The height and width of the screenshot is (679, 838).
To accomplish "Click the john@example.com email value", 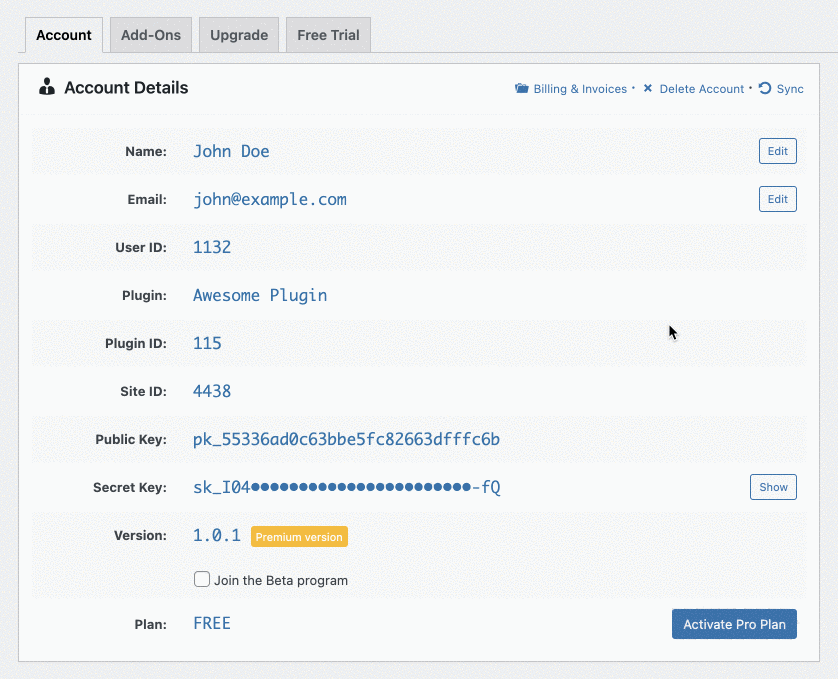I will click(x=270, y=199).
